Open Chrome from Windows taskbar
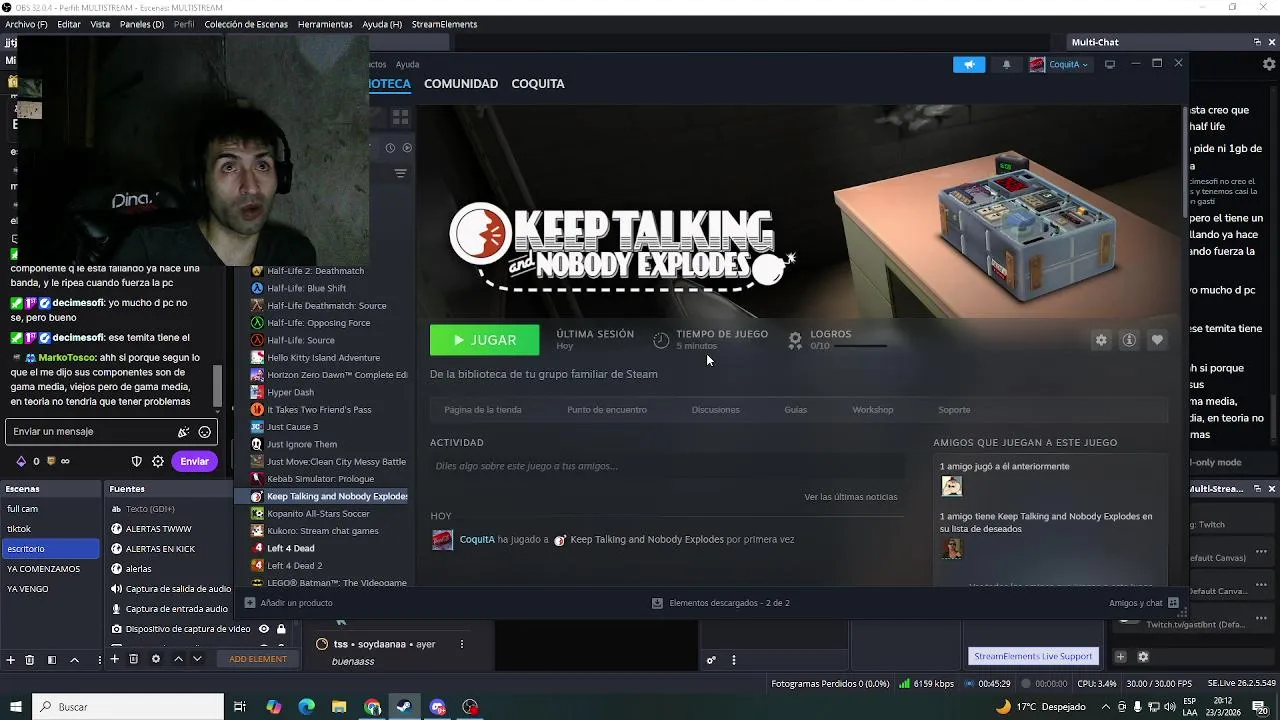Screen dimensions: 1280x720 click(373, 707)
